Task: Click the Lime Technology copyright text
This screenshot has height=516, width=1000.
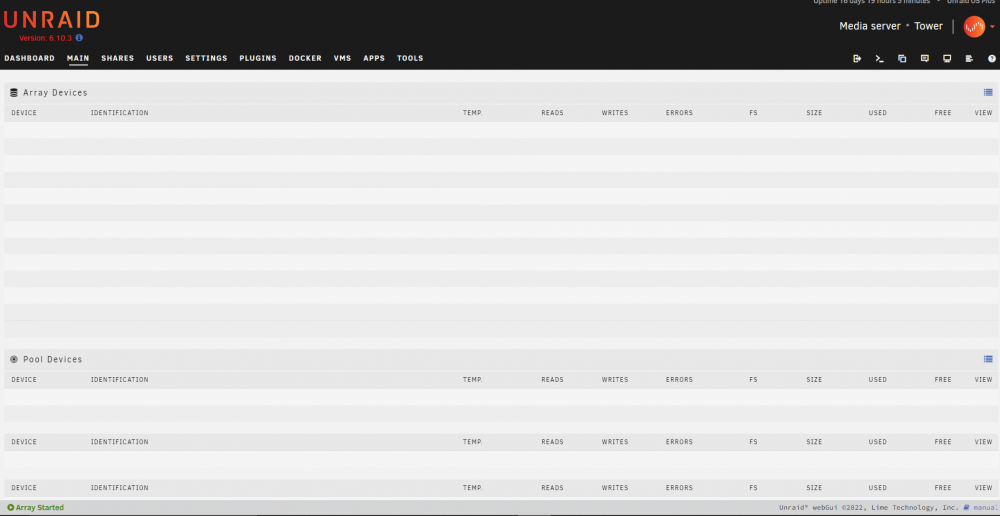Action: [869, 508]
